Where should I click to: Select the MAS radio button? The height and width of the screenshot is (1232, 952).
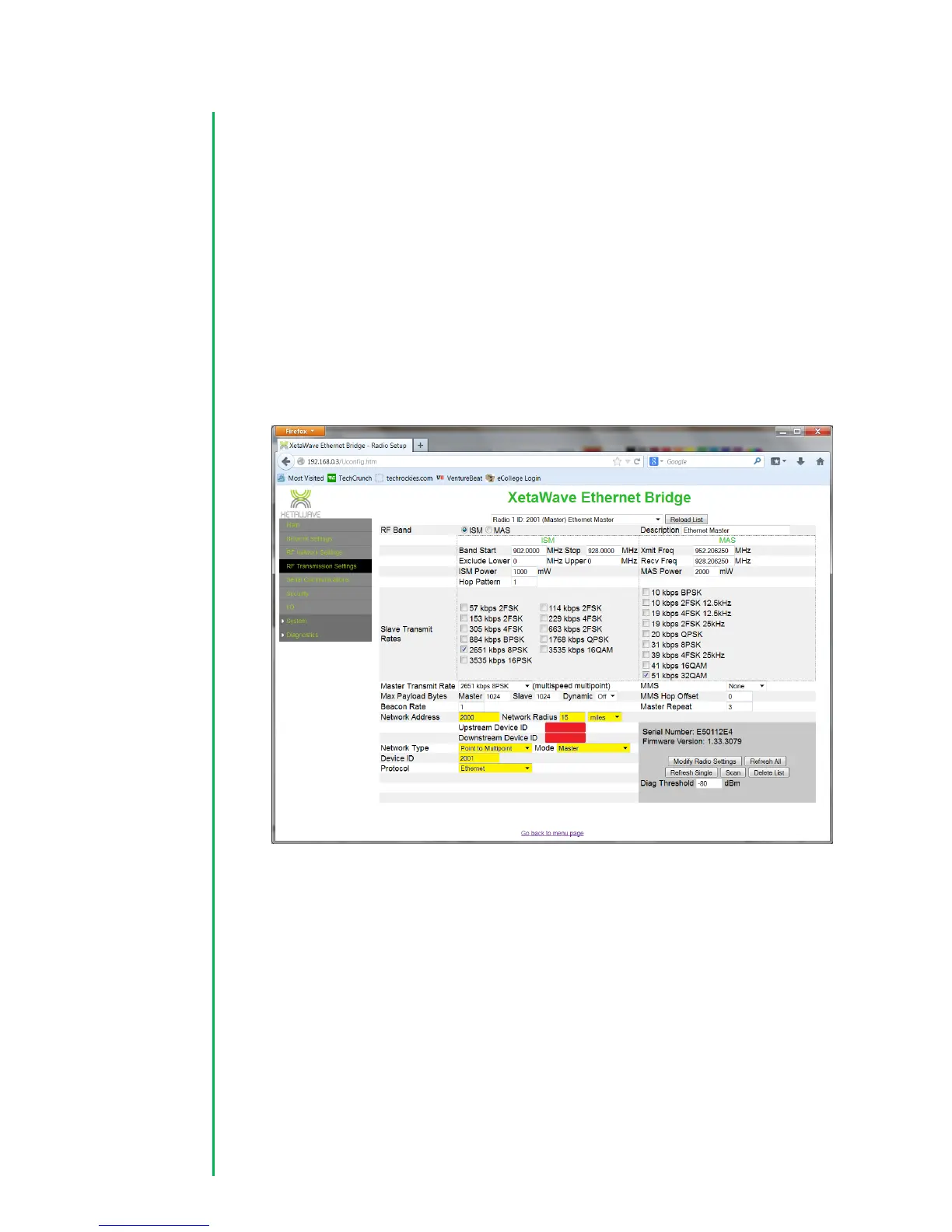pyautogui.click(x=488, y=530)
